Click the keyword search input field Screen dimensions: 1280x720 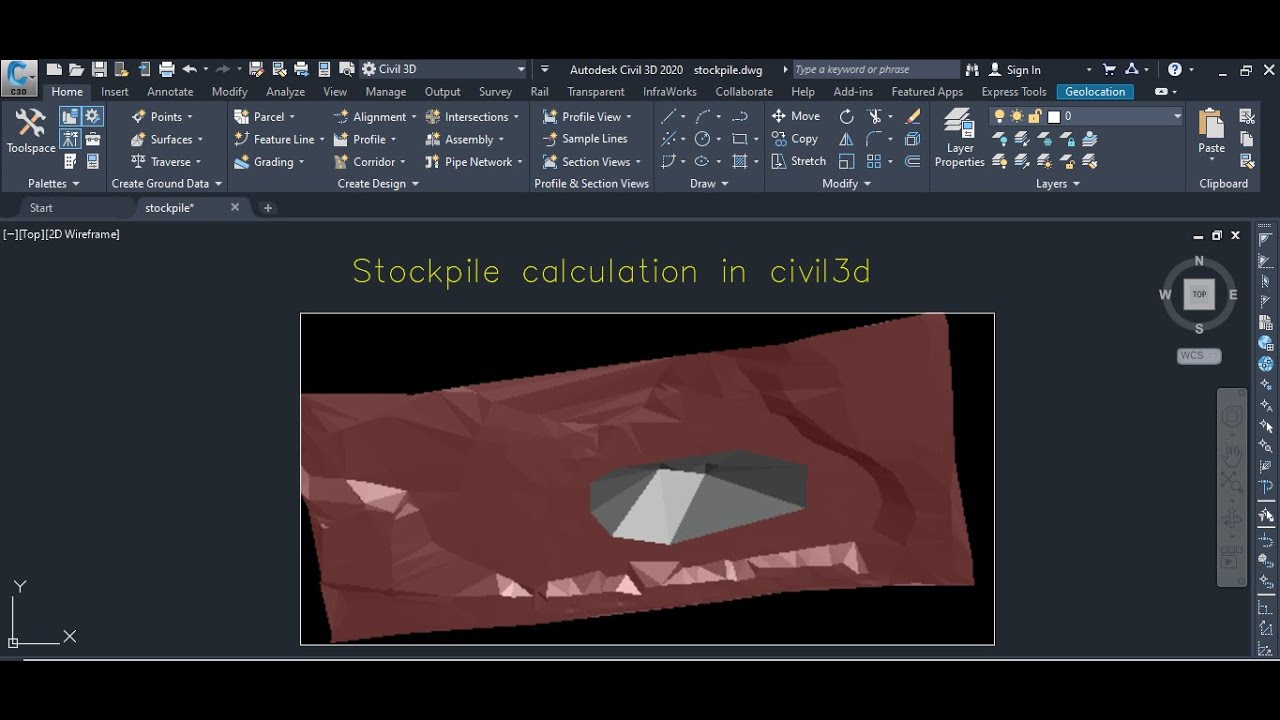point(875,69)
